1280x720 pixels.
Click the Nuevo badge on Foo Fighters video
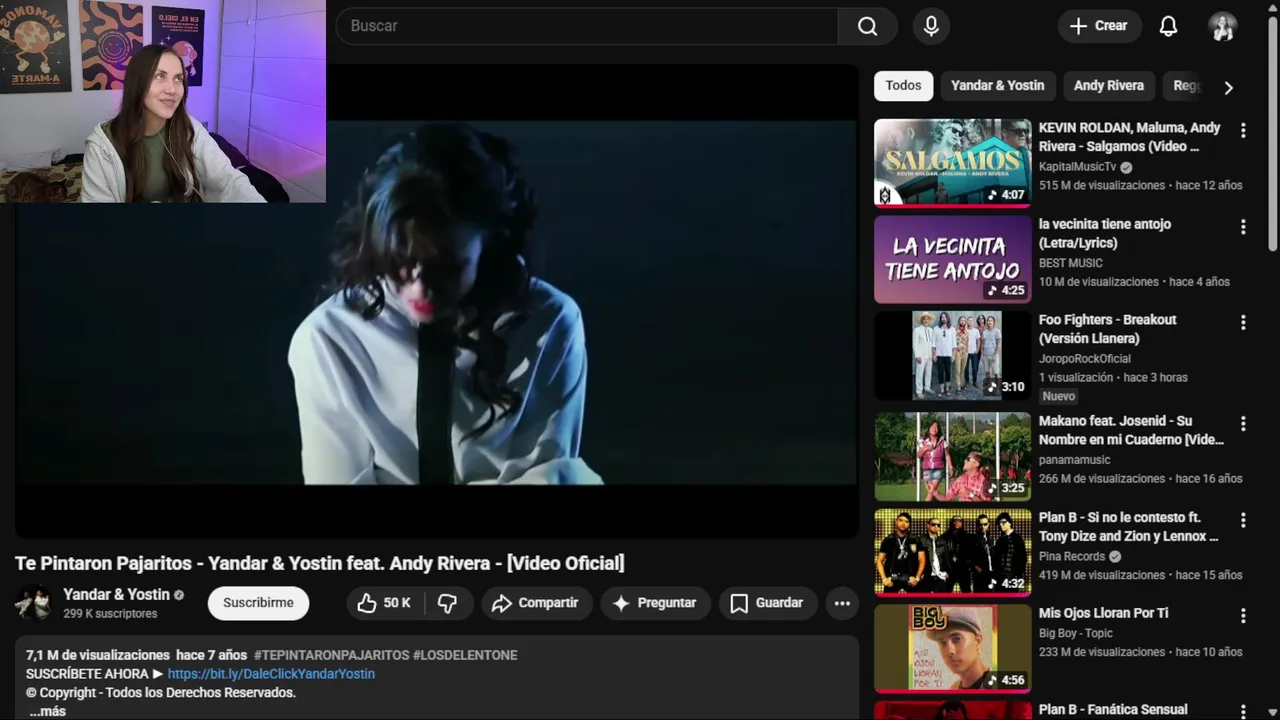[x=1058, y=396]
